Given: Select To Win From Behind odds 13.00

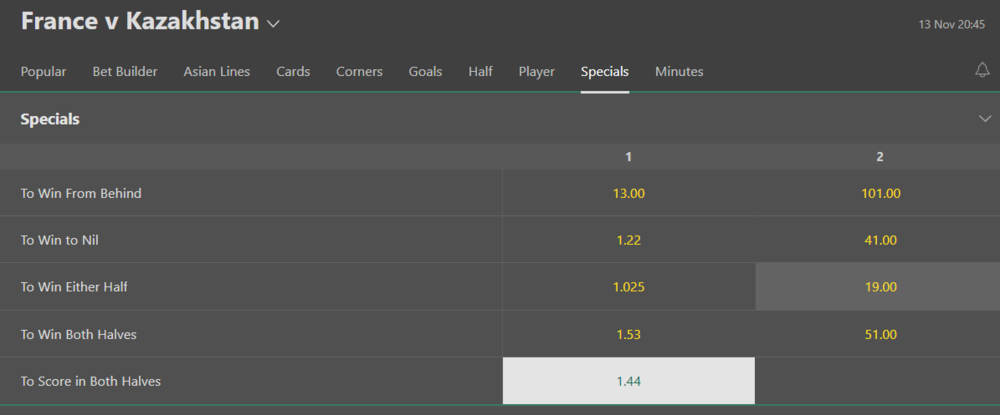Looking at the screenshot, I should (628, 193).
